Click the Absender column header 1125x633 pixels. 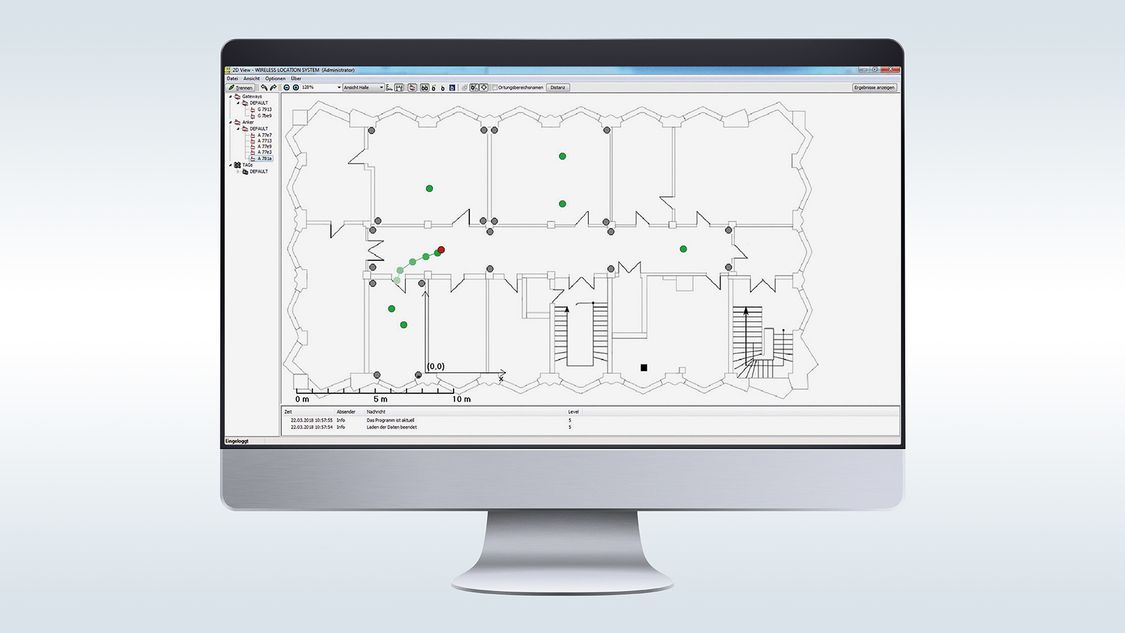tap(346, 412)
